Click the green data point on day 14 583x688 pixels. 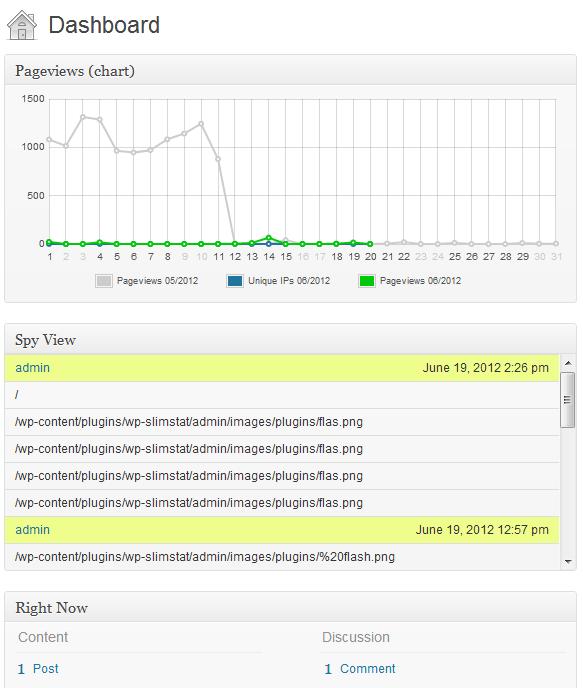pos(269,238)
